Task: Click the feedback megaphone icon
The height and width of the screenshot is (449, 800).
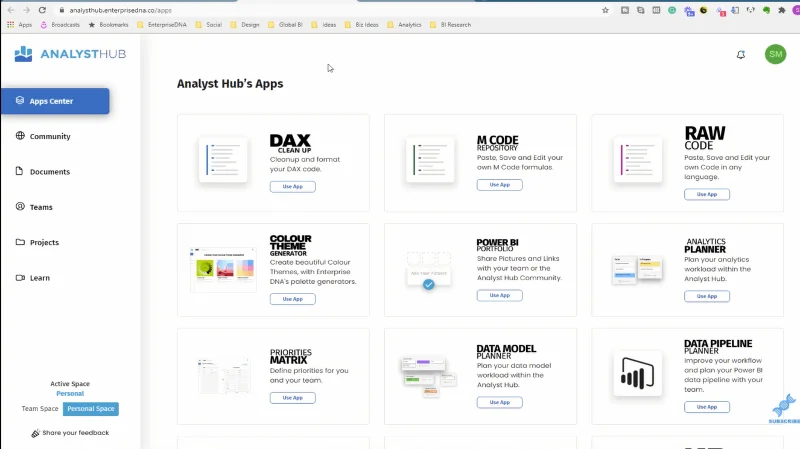Action: click(x=35, y=433)
